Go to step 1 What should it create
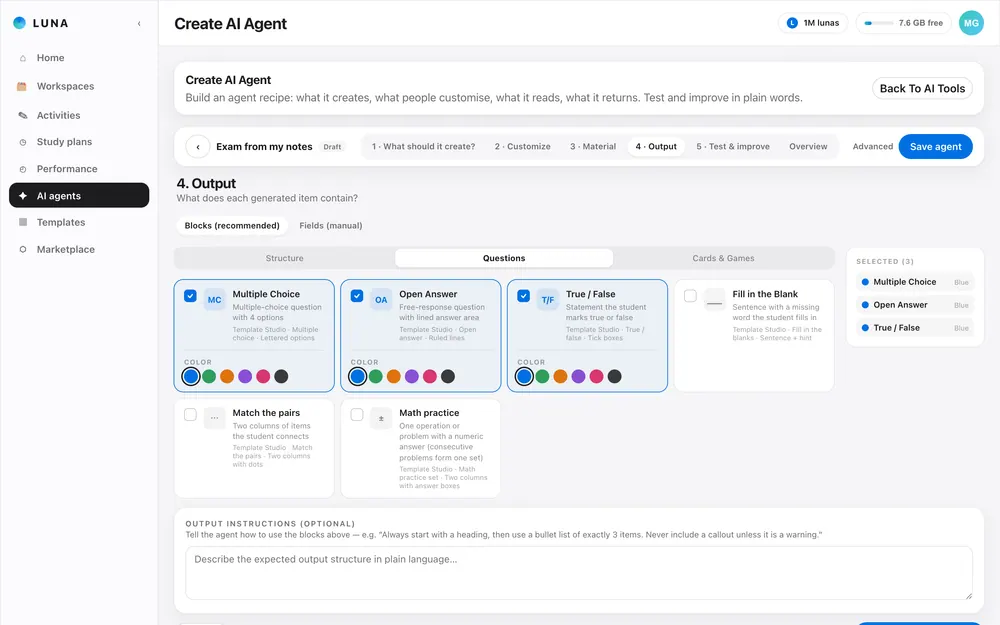This screenshot has width=1000, height=625. pyautogui.click(x=423, y=147)
